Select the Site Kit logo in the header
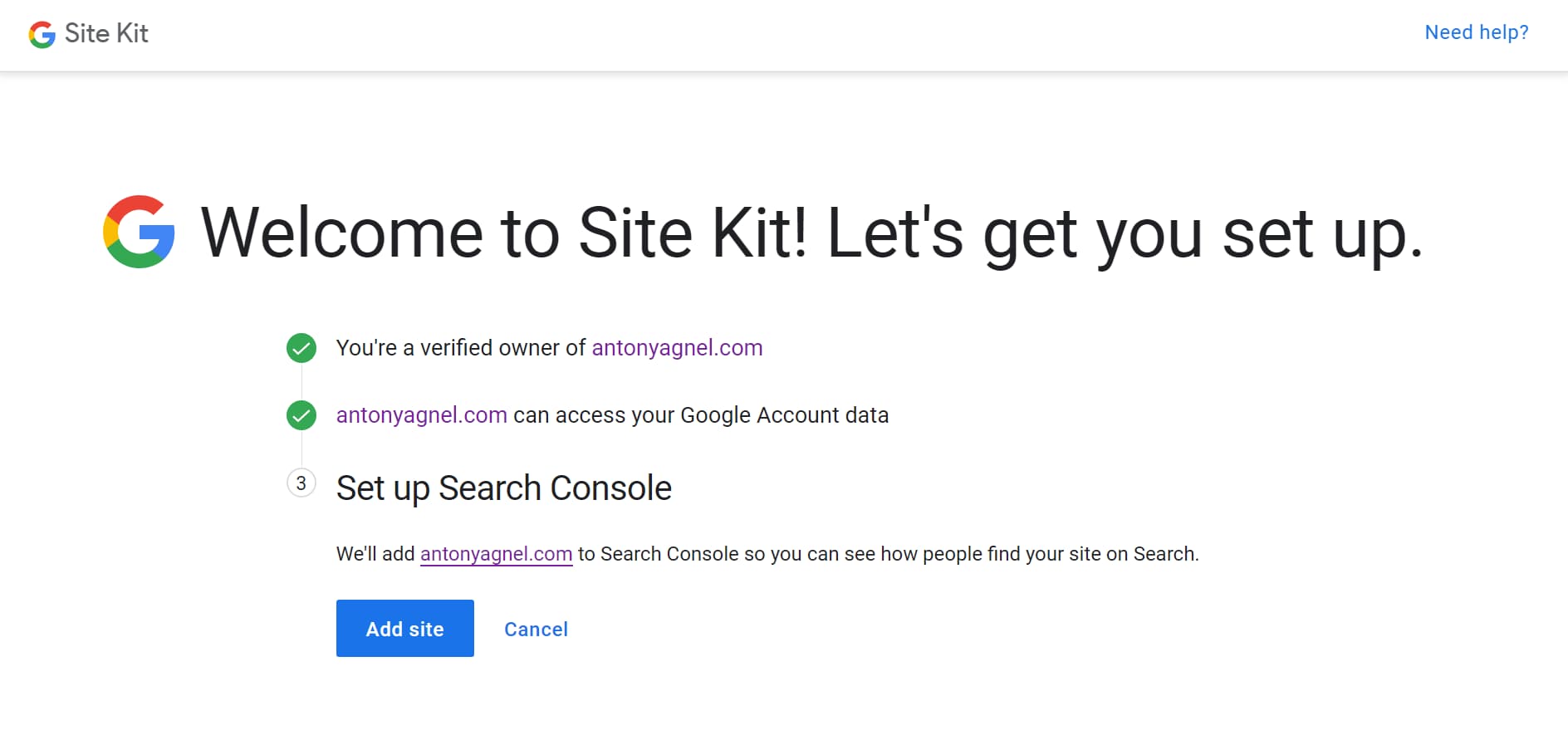1568x750 pixels. pyautogui.click(x=88, y=34)
